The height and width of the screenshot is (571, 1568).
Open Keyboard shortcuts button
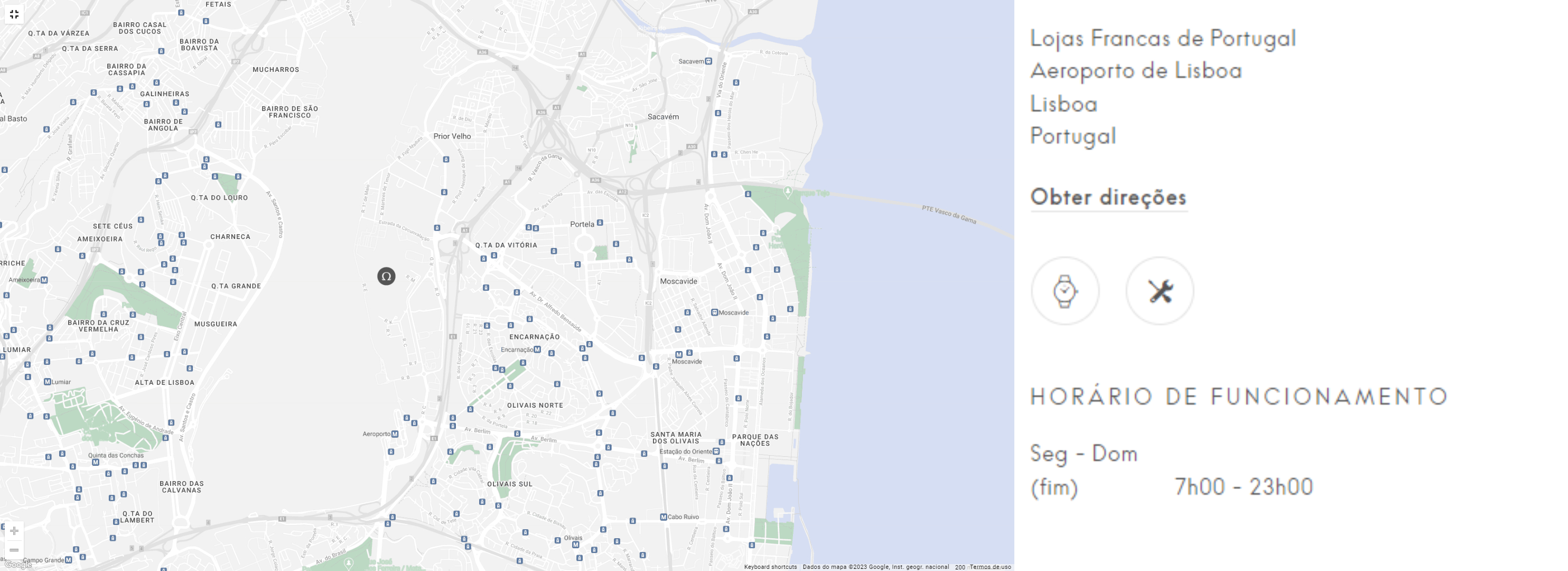click(770, 567)
